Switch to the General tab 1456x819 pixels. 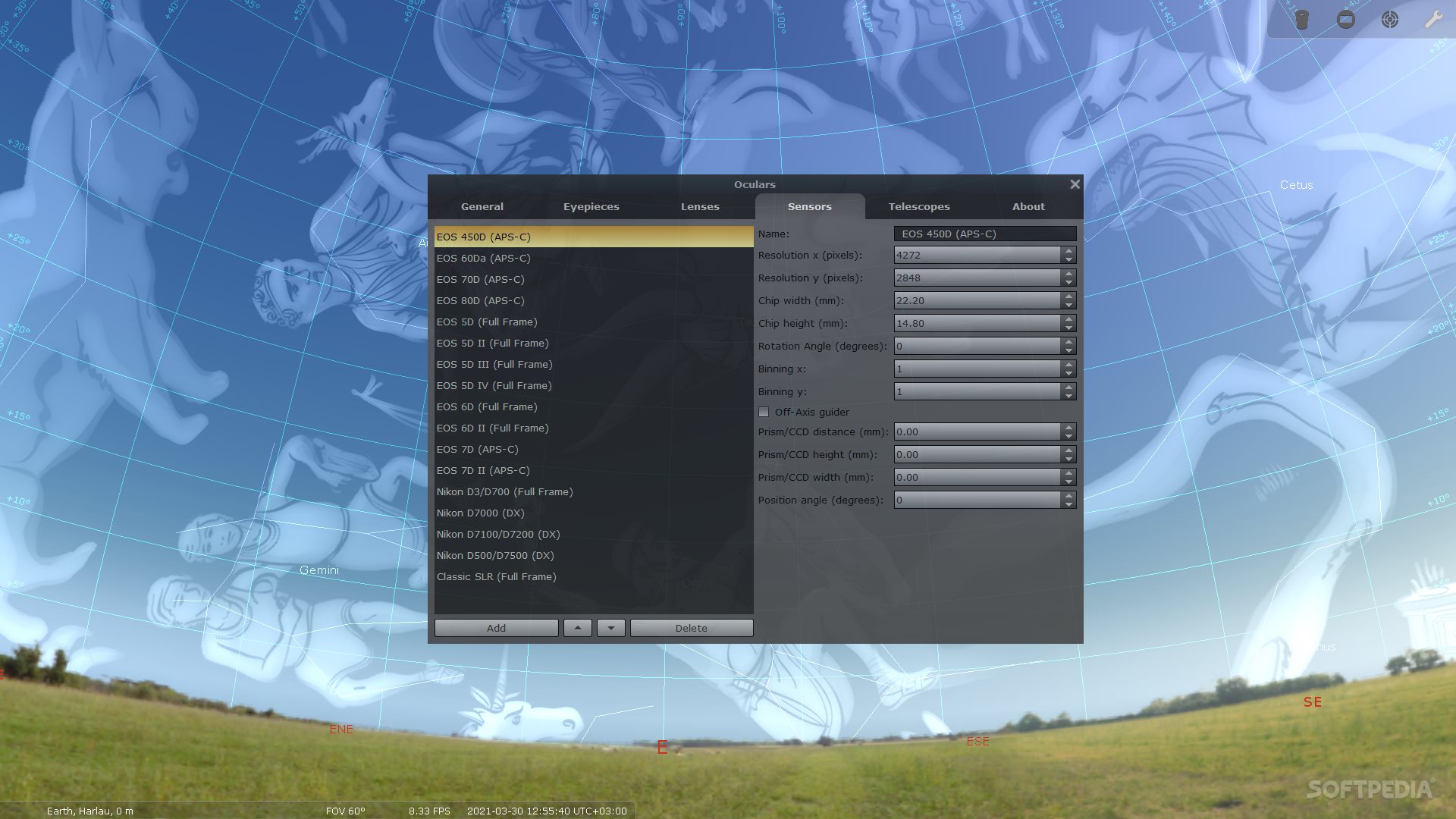482,206
